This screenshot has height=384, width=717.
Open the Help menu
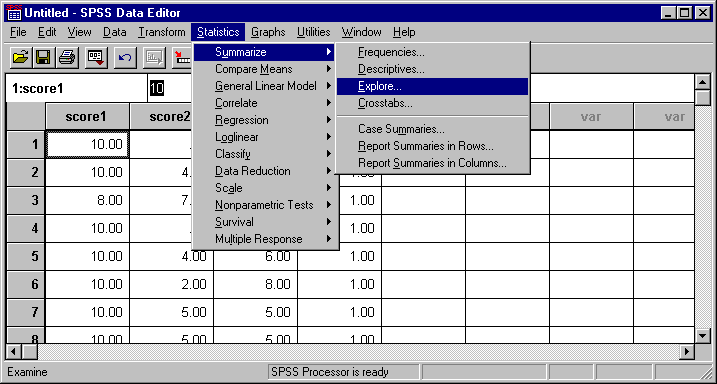coord(404,32)
